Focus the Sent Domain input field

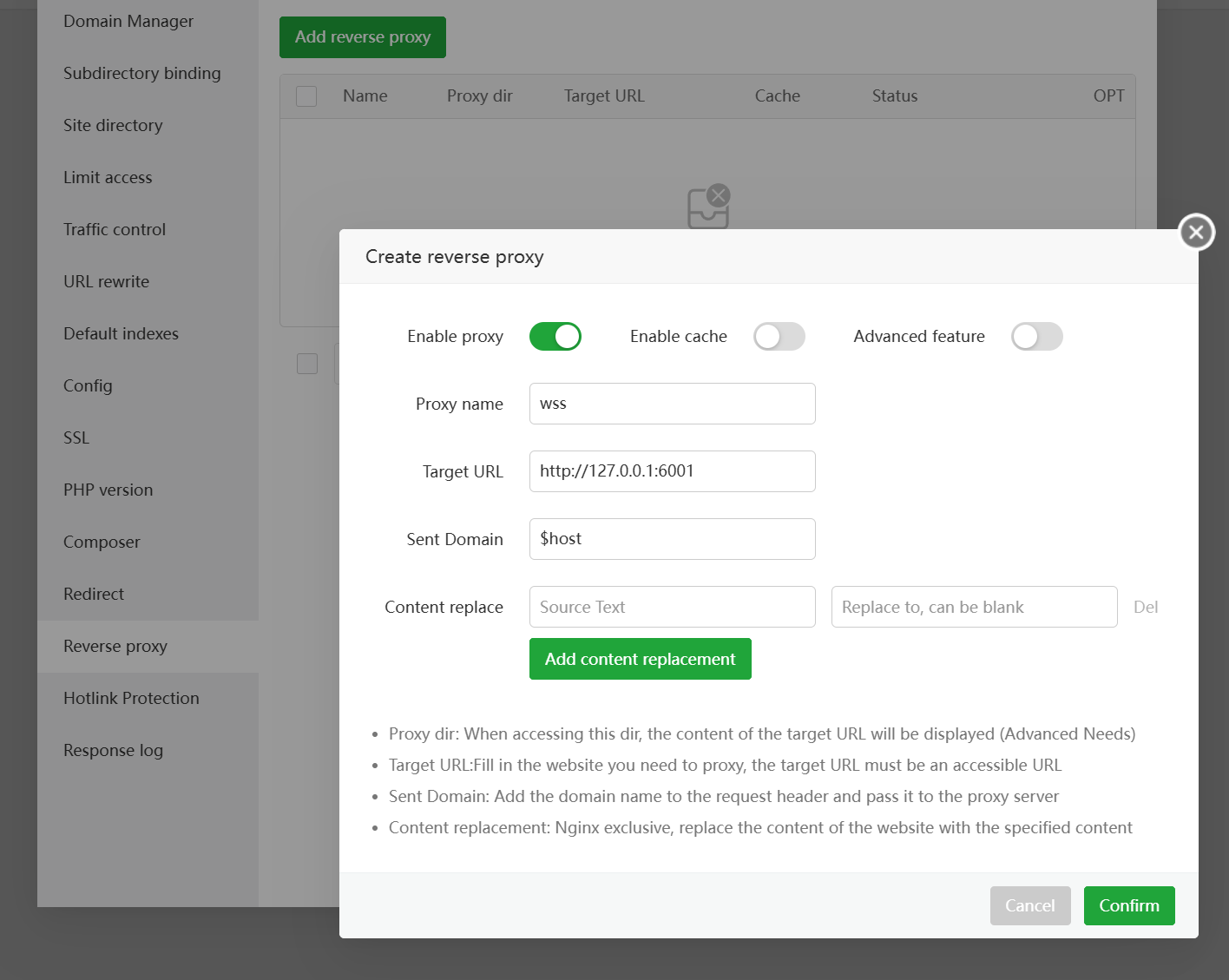[x=673, y=539]
